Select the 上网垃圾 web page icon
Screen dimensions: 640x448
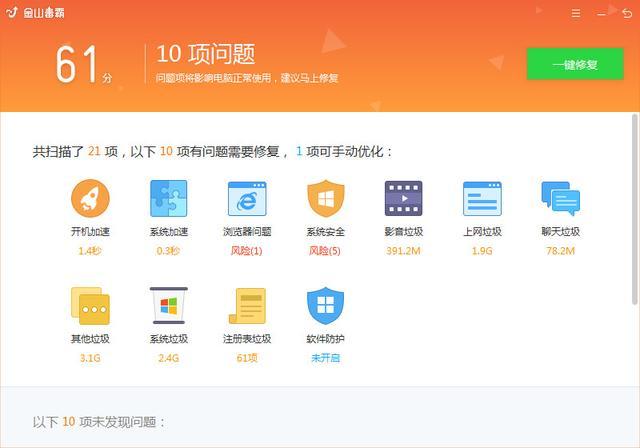482,199
